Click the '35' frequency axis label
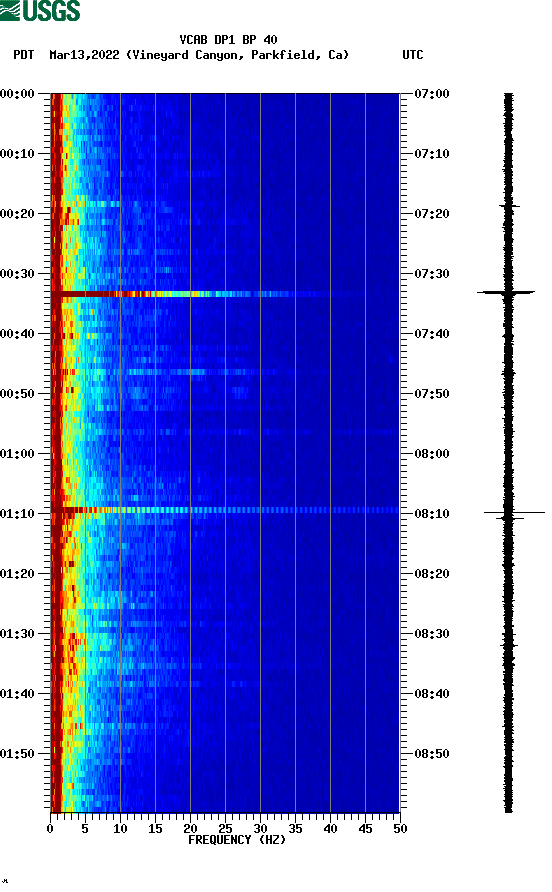Screen dimensions: 552x892 click(x=295, y=829)
